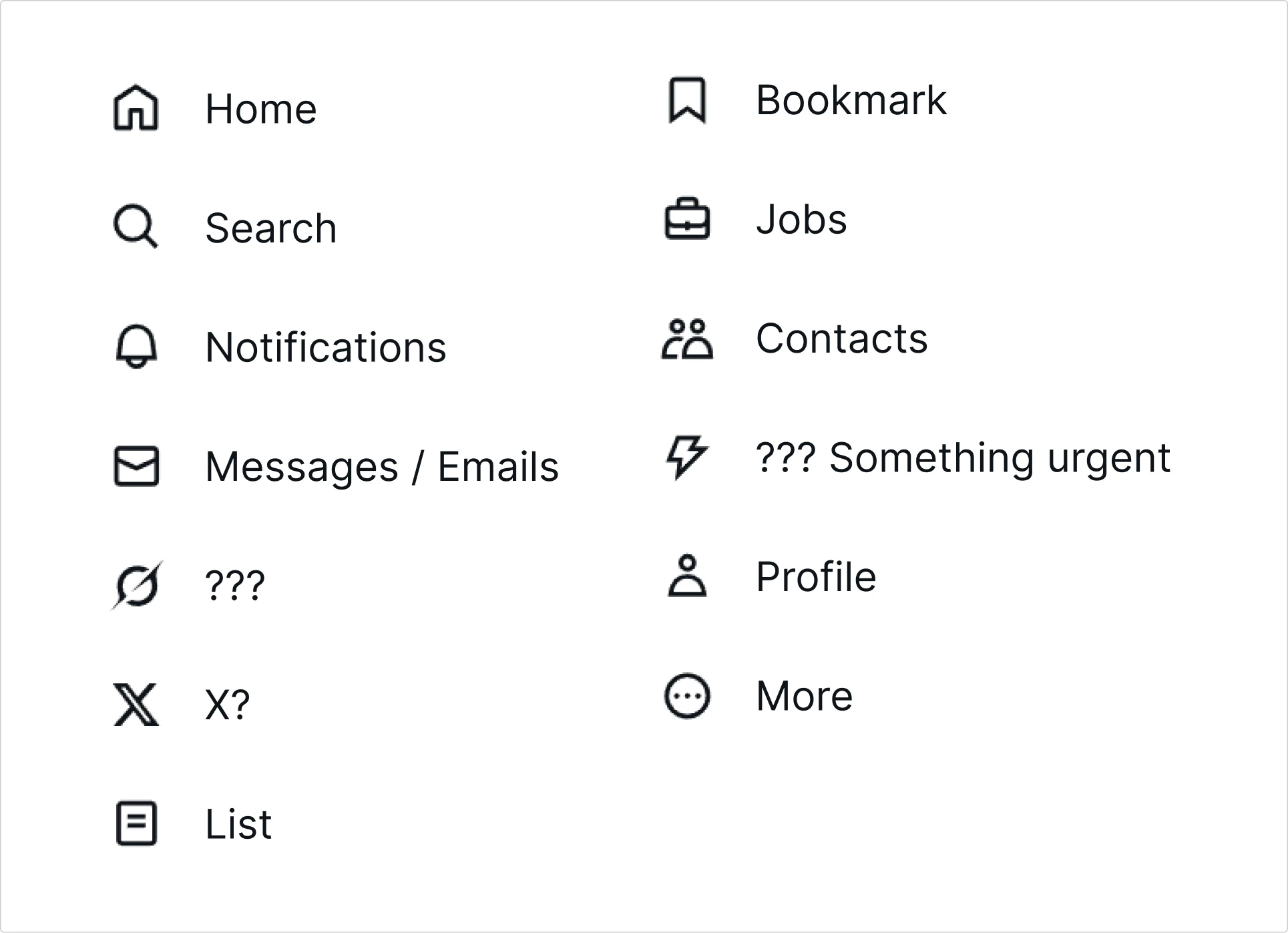The width and height of the screenshot is (1288, 933).
Task: Click the List document icon
Action: 136,823
